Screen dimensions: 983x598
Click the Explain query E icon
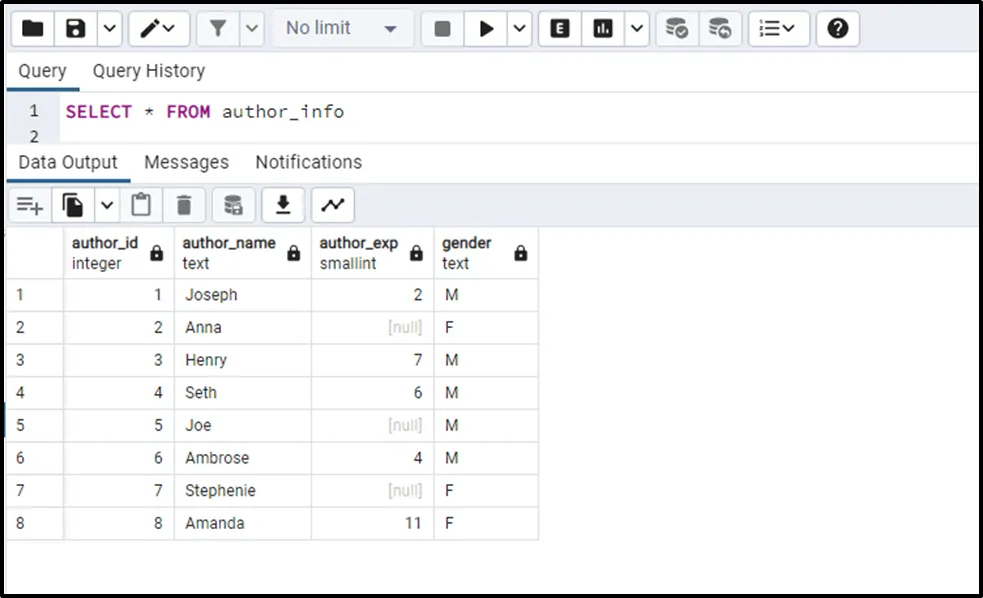point(560,29)
